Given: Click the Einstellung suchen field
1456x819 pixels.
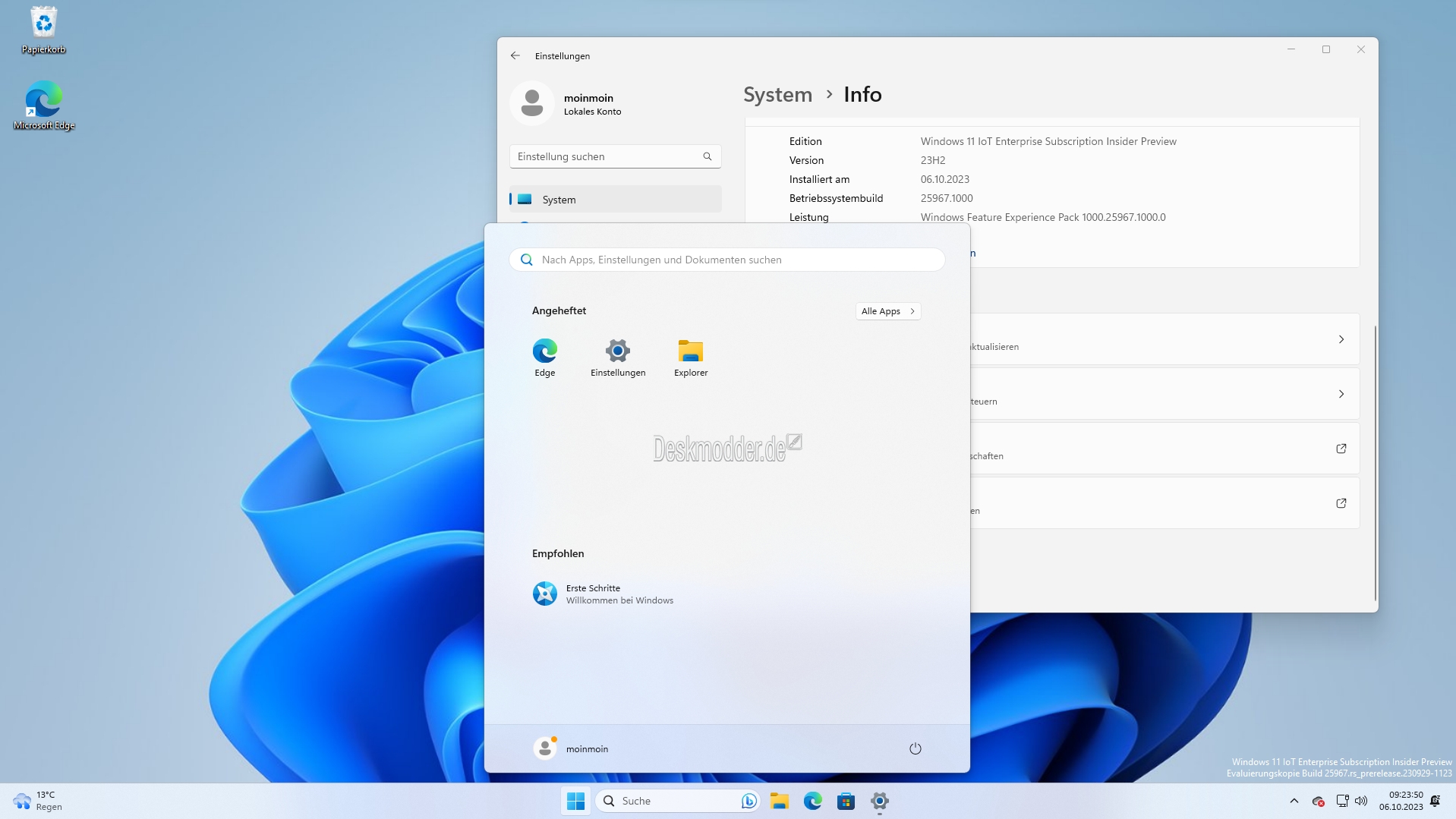Looking at the screenshot, I should (x=616, y=156).
